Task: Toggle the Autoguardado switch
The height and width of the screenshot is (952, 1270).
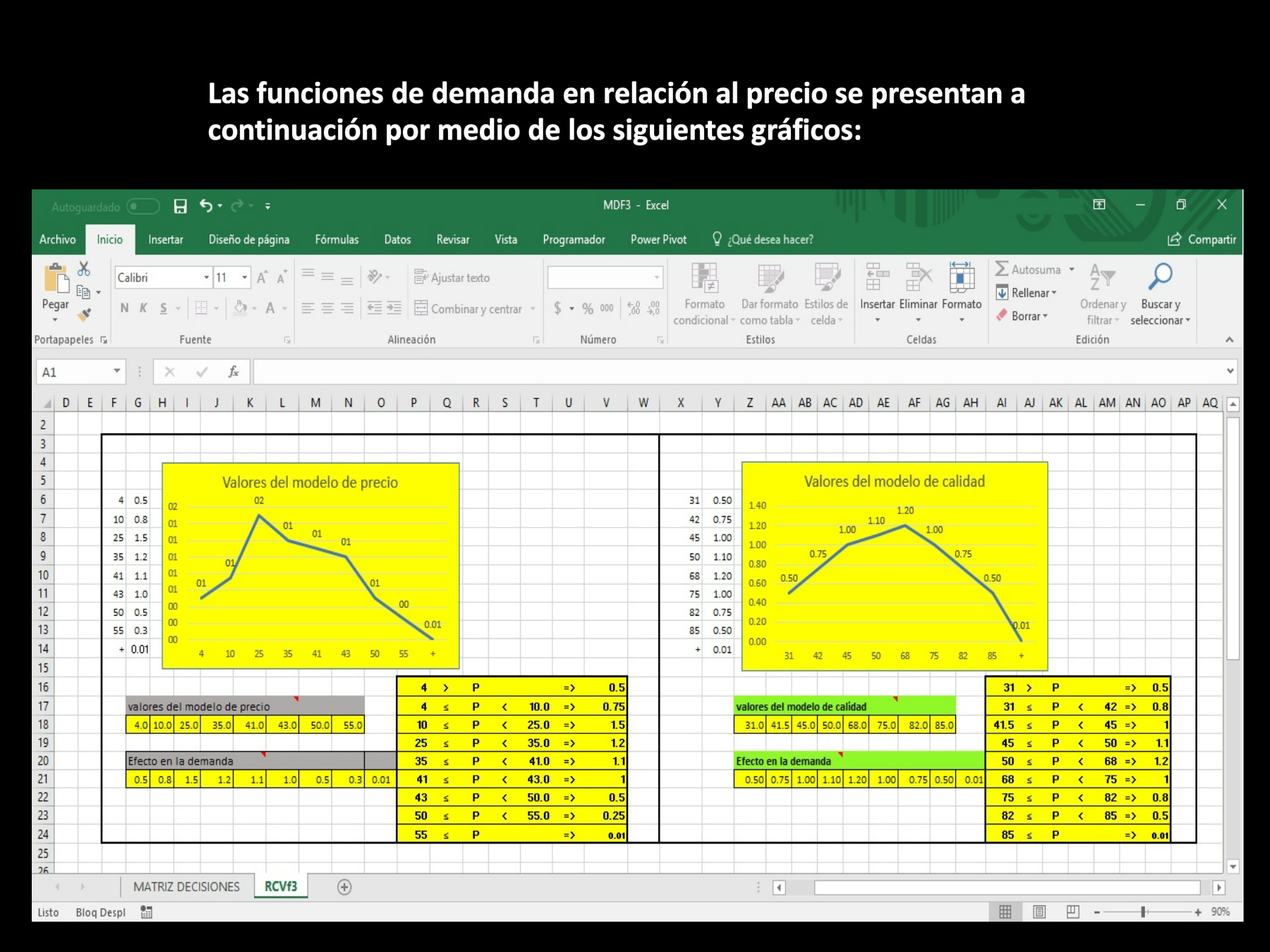Action: [x=143, y=206]
